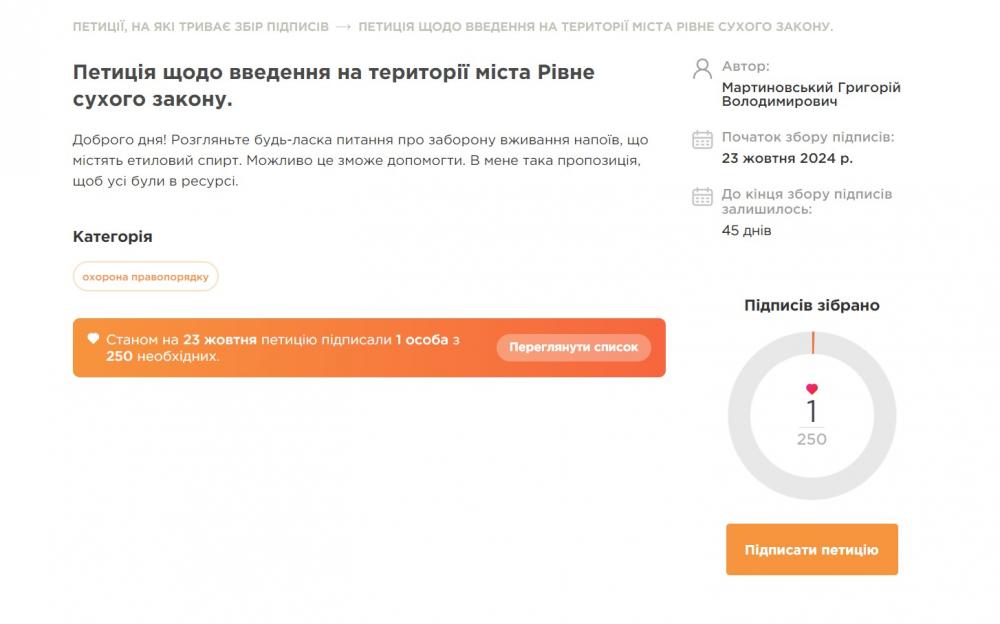Click the start date '23 жовтня 2024 р.'
1000x624 pixels.
[787, 158]
